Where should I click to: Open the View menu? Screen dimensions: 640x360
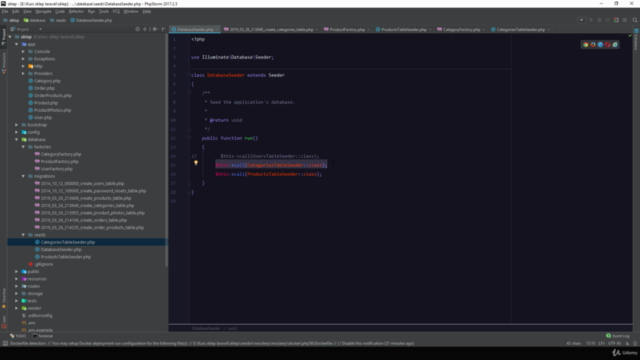pyautogui.click(x=27, y=11)
